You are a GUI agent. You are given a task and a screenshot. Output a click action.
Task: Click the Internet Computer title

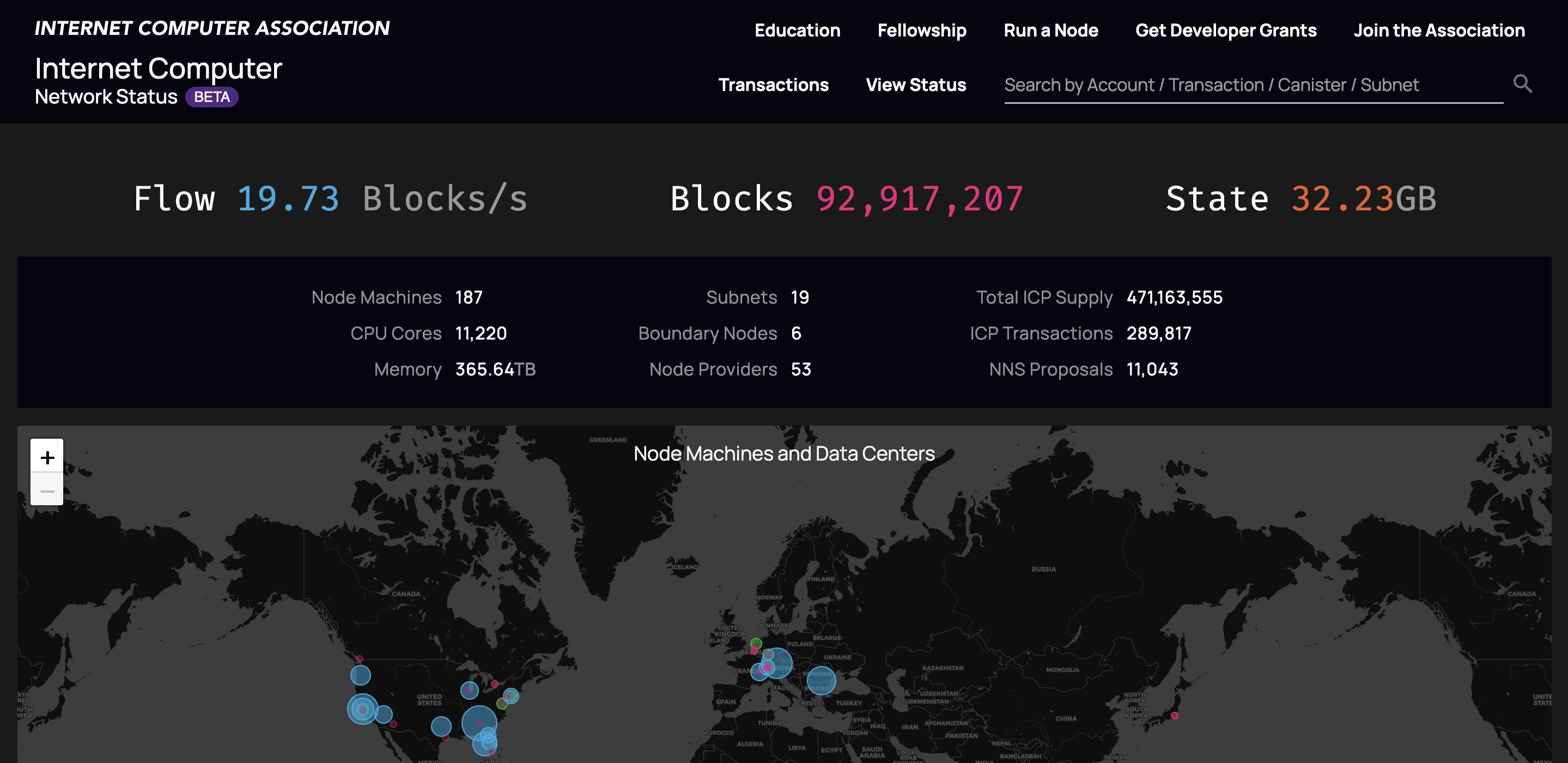158,68
